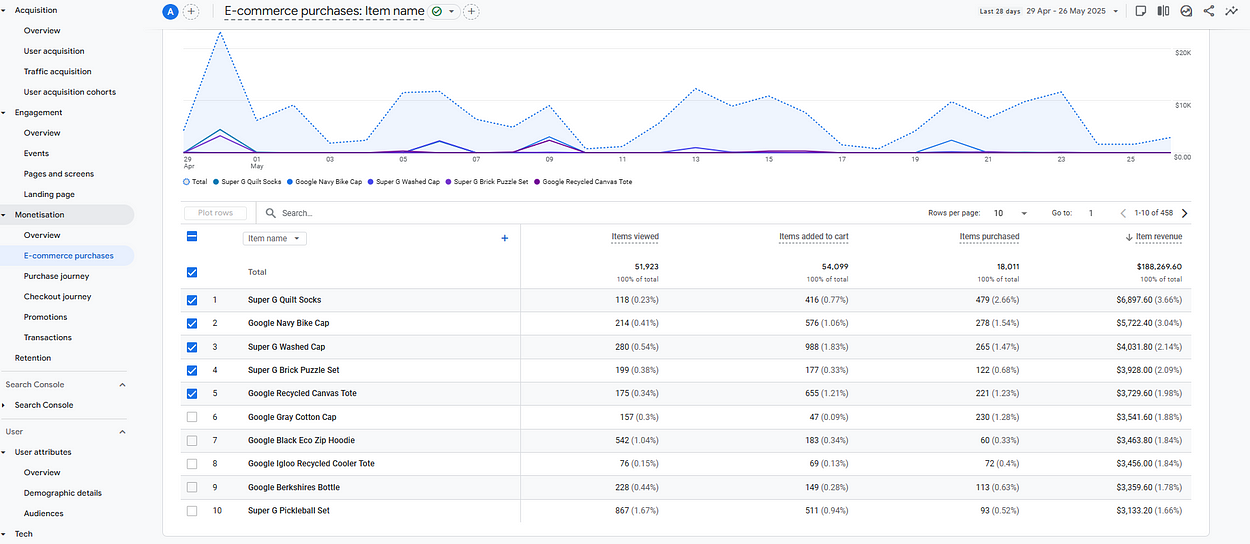Click the share report icon

point(1209,11)
